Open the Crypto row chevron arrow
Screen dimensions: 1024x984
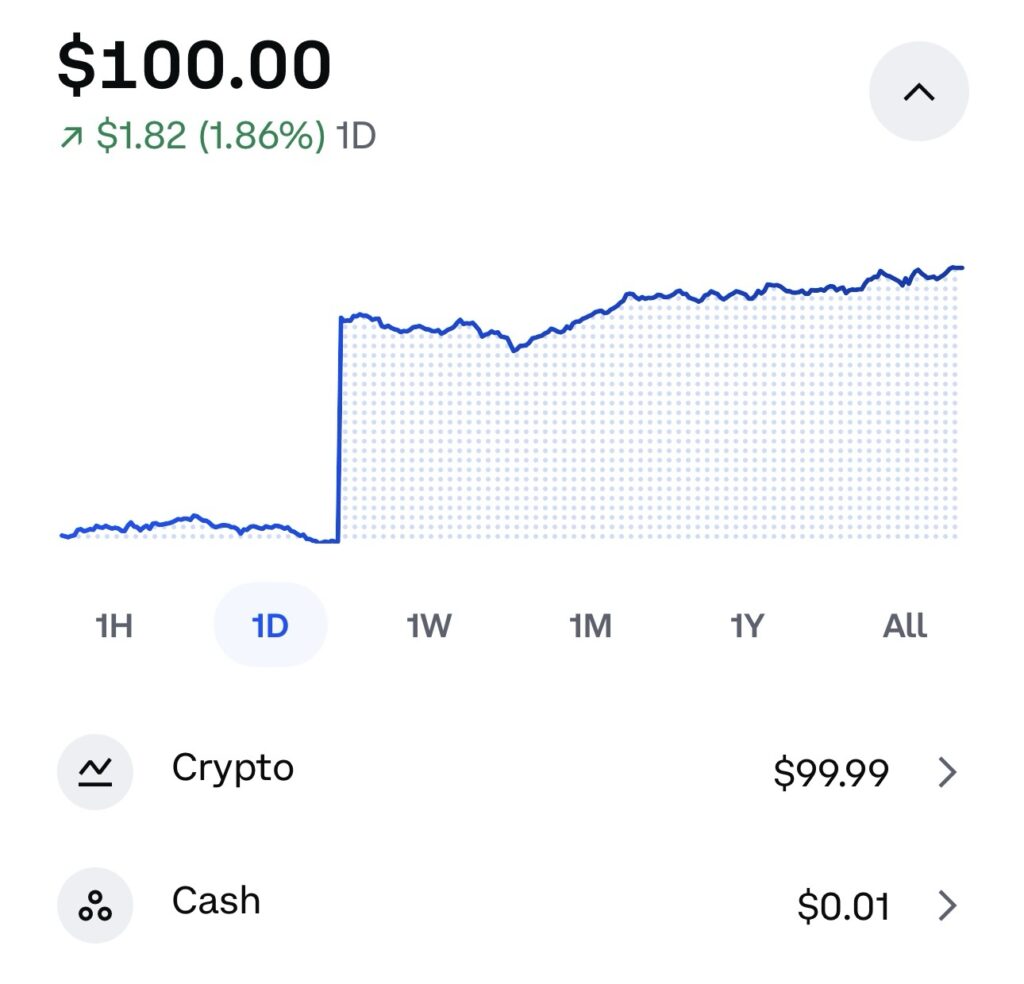pos(947,772)
